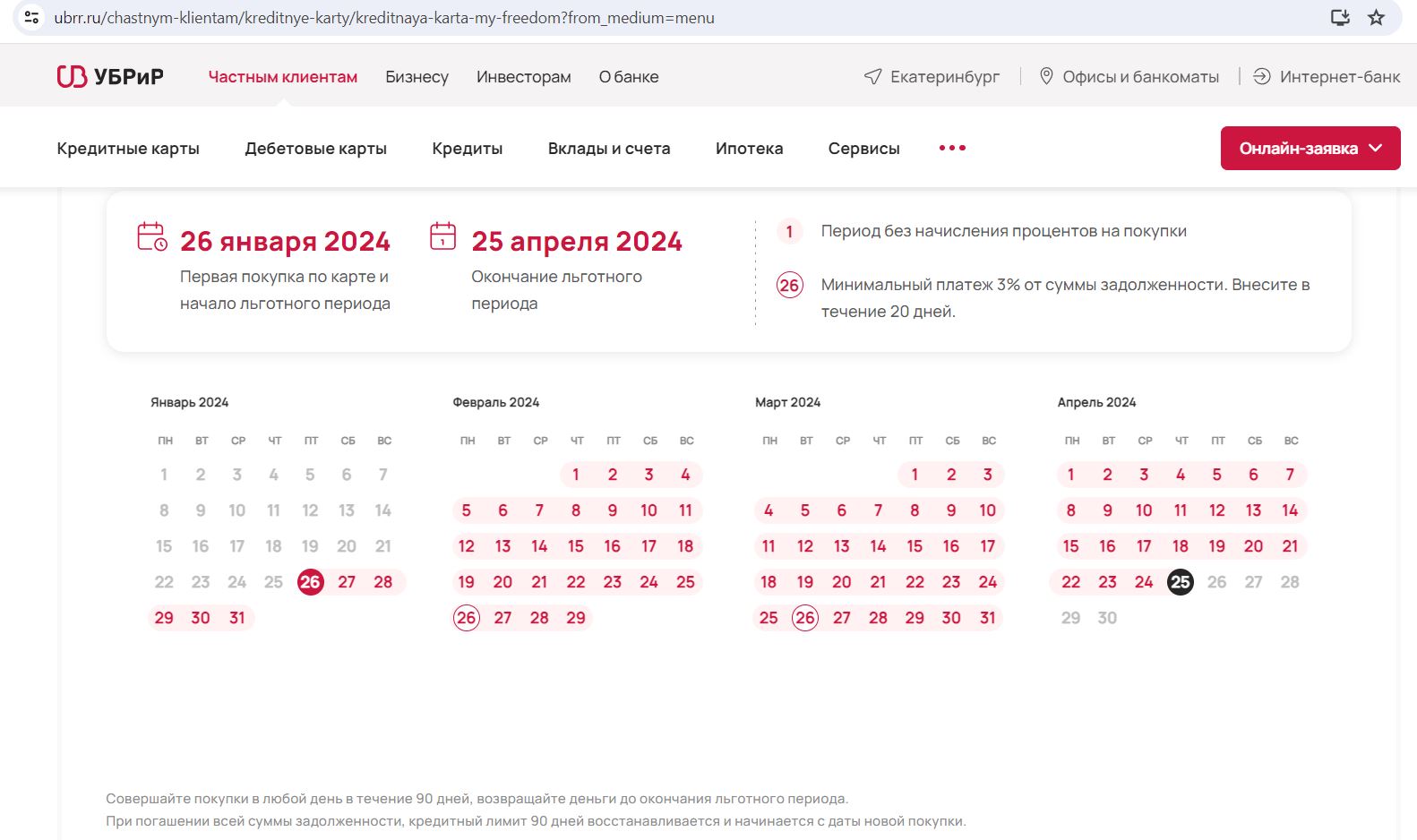Viewport: 1417px width, 840px height.
Task: Select March 17 in the calendar
Action: [x=988, y=546]
